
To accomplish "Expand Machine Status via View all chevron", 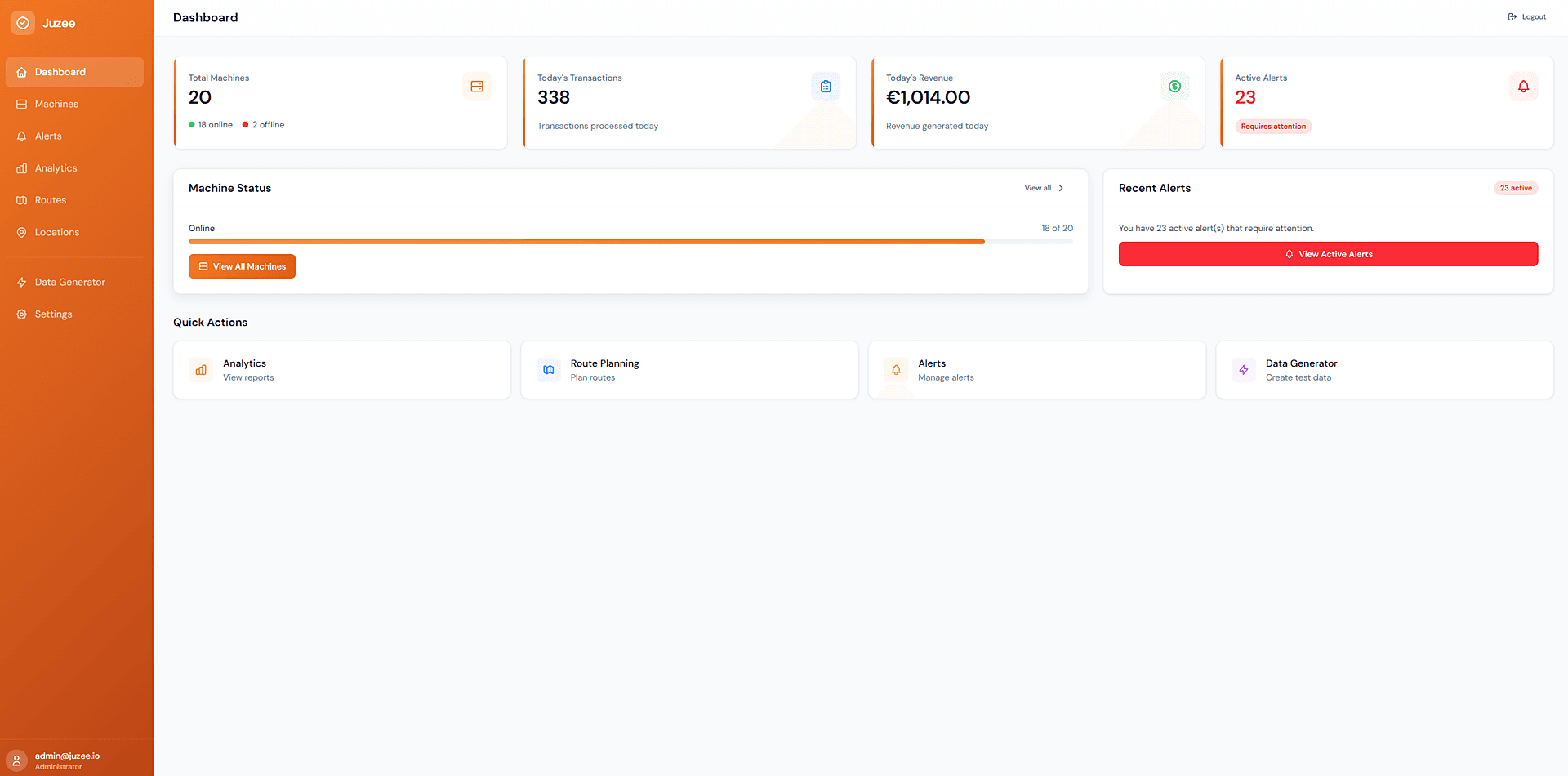I will pos(1060,188).
